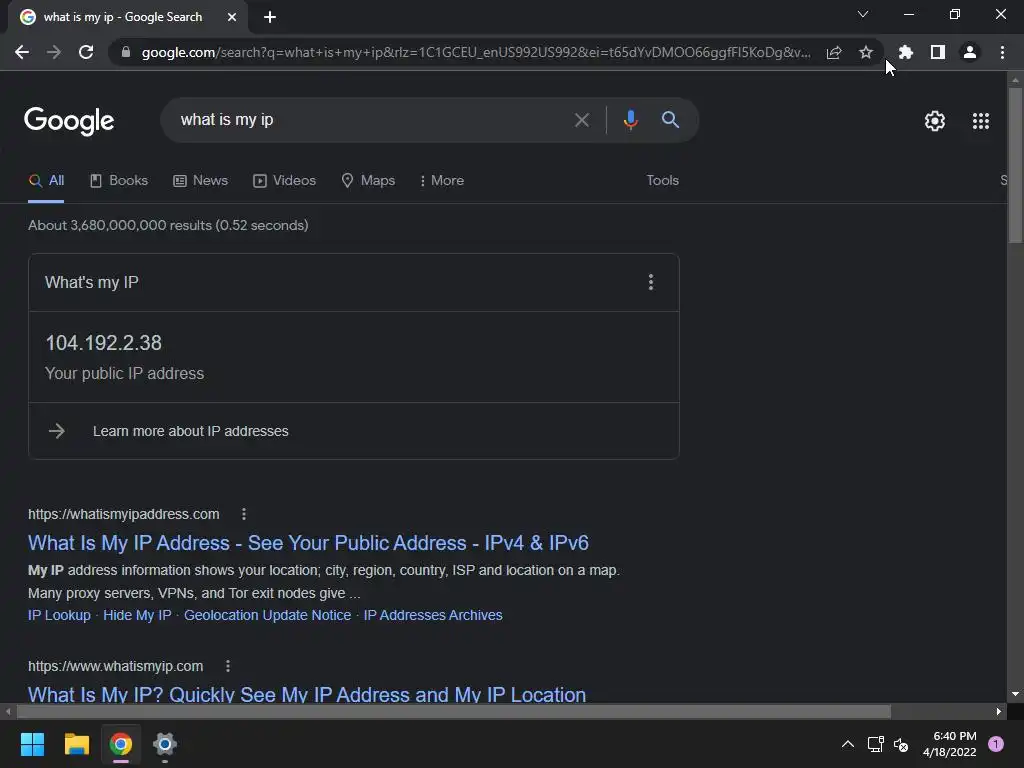Open the network status tray icon
The width and height of the screenshot is (1024, 768).
(x=875, y=744)
